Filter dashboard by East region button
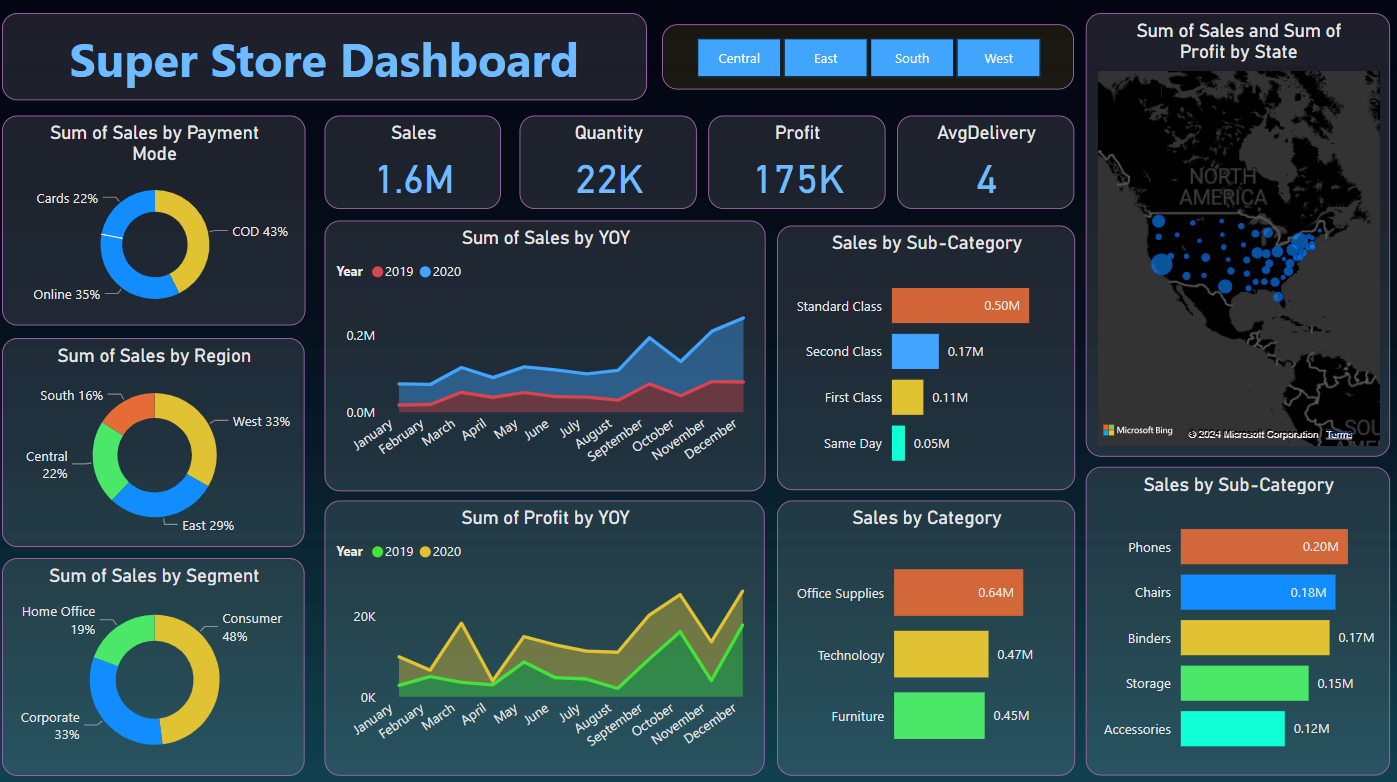 pos(825,58)
